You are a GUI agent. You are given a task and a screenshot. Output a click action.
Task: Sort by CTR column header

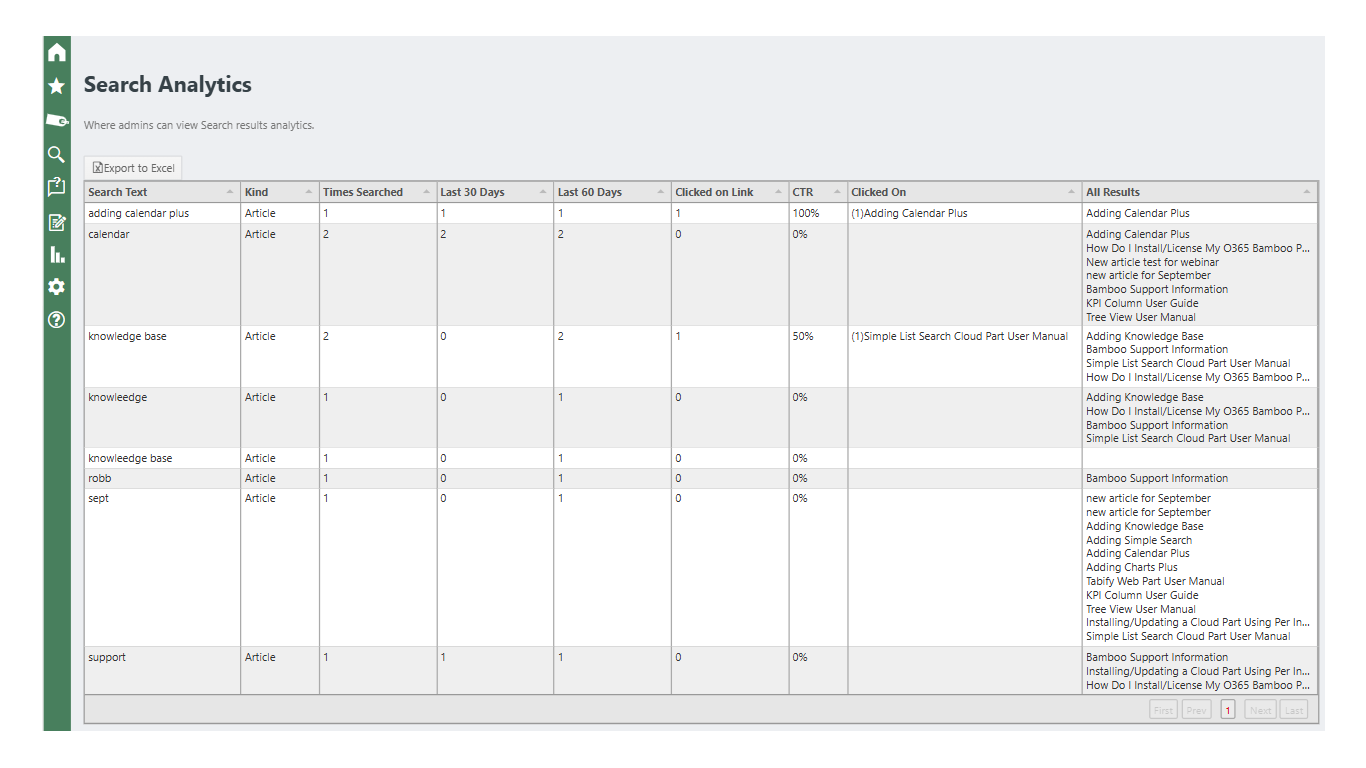tap(818, 192)
